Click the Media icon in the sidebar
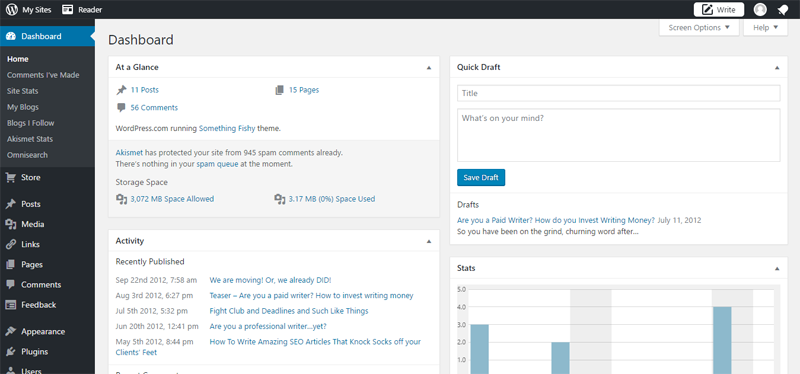This screenshot has width=800, height=374. coord(11,224)
